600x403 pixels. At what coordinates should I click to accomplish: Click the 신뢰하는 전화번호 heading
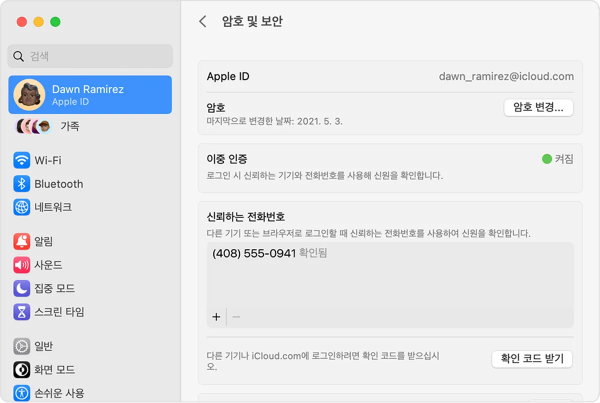[x=246, y=217]
